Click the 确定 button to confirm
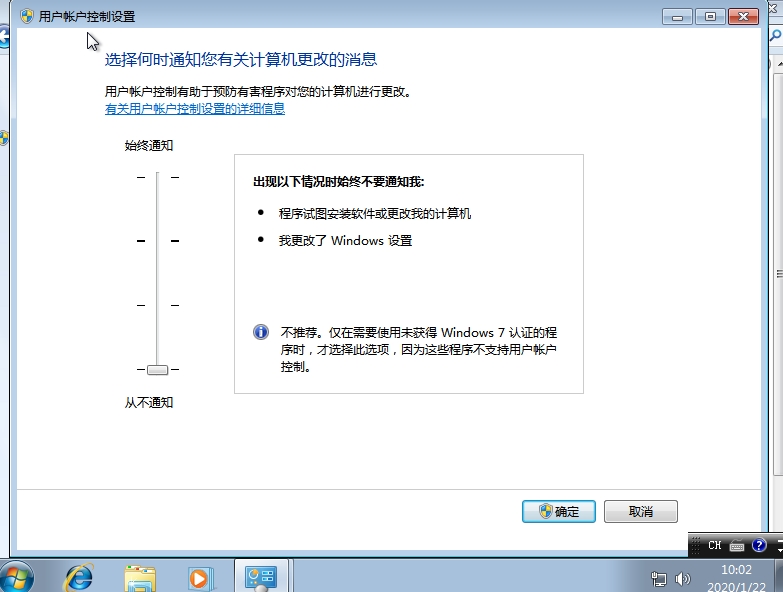 [558, 511]
